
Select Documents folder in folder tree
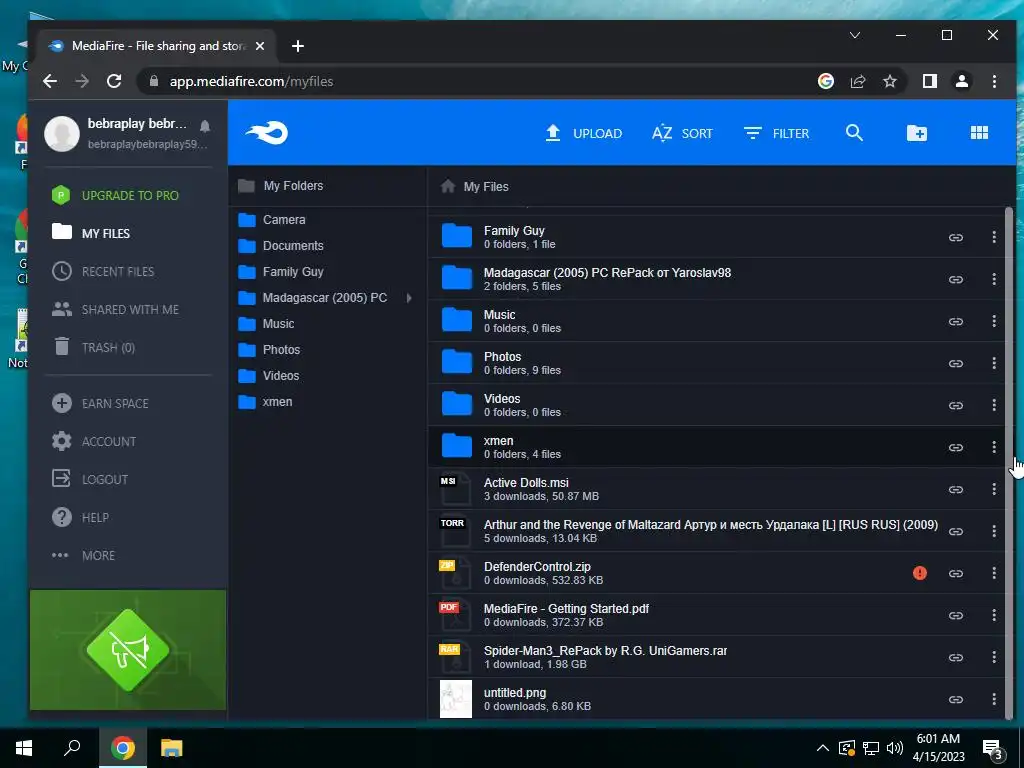281,246
